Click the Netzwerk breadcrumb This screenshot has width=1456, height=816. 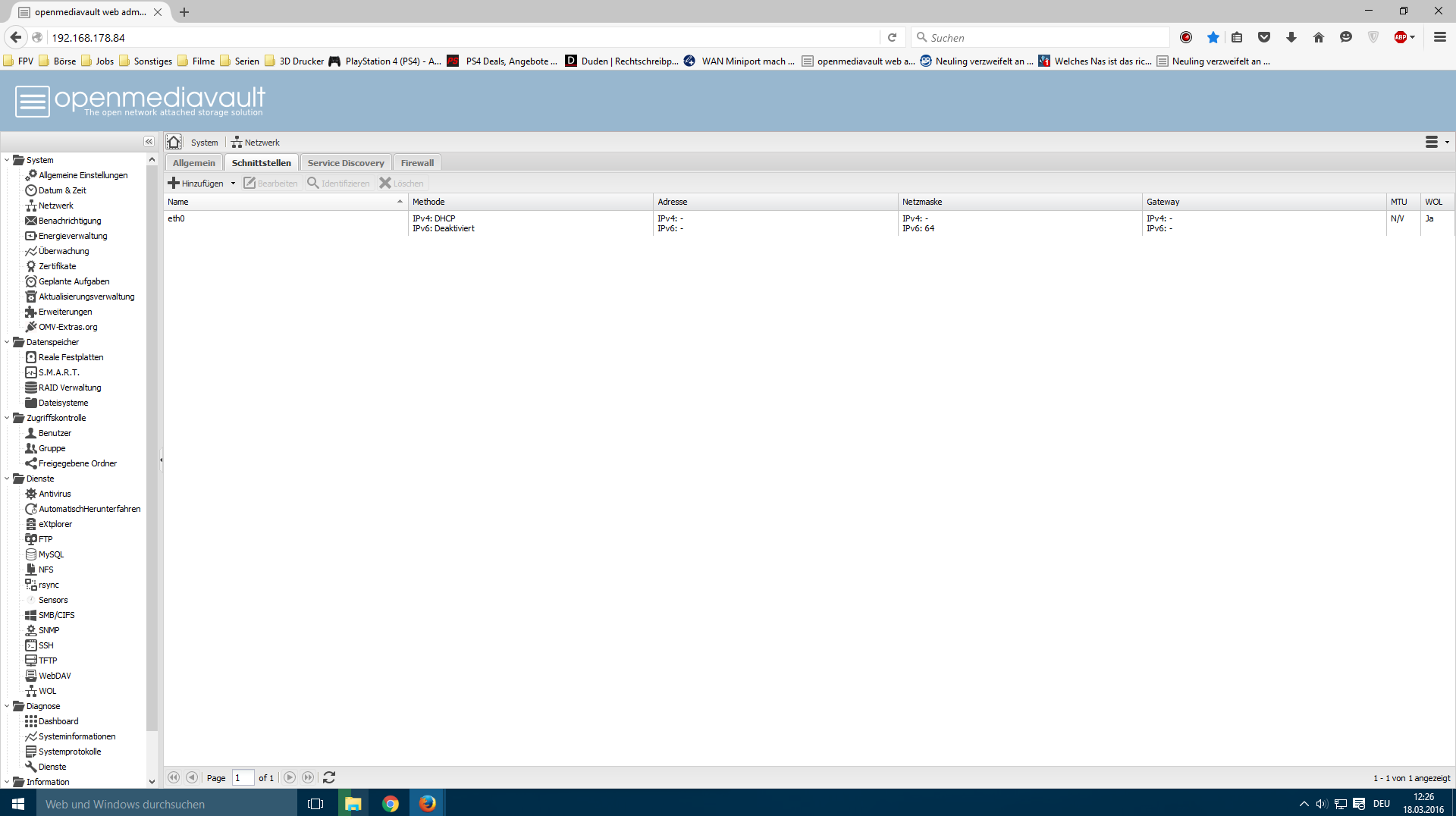256,143
